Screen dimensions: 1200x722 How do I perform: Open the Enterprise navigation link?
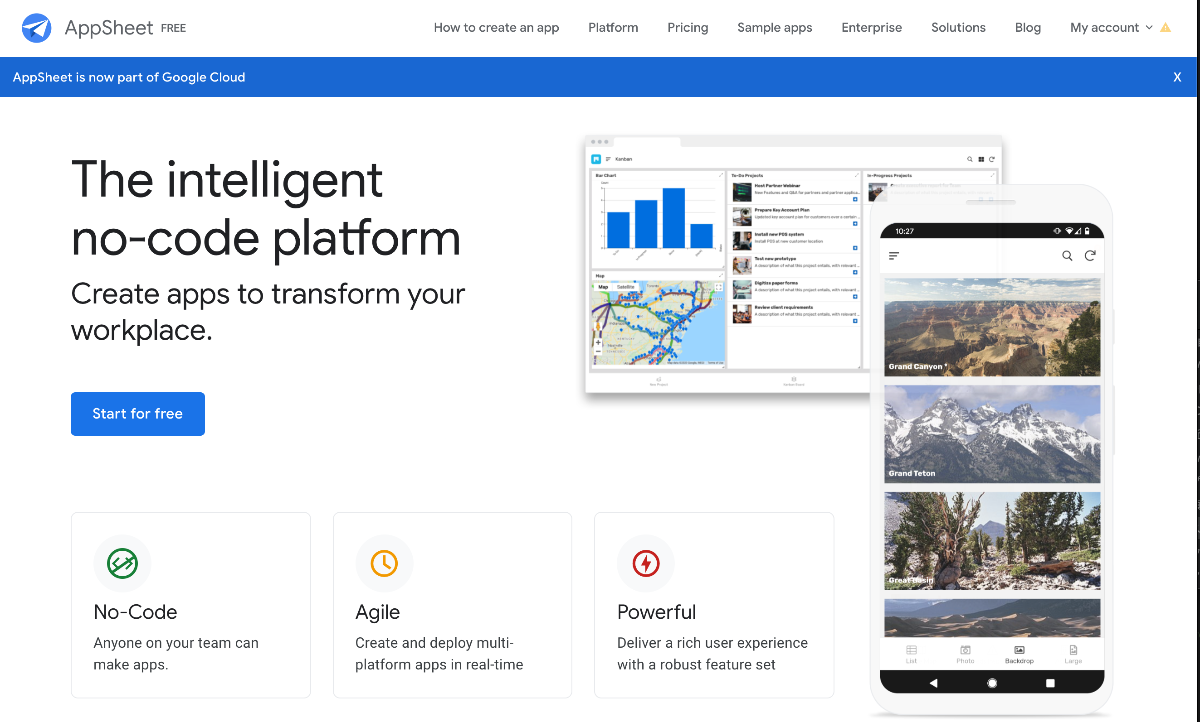[x=872, y=28]
